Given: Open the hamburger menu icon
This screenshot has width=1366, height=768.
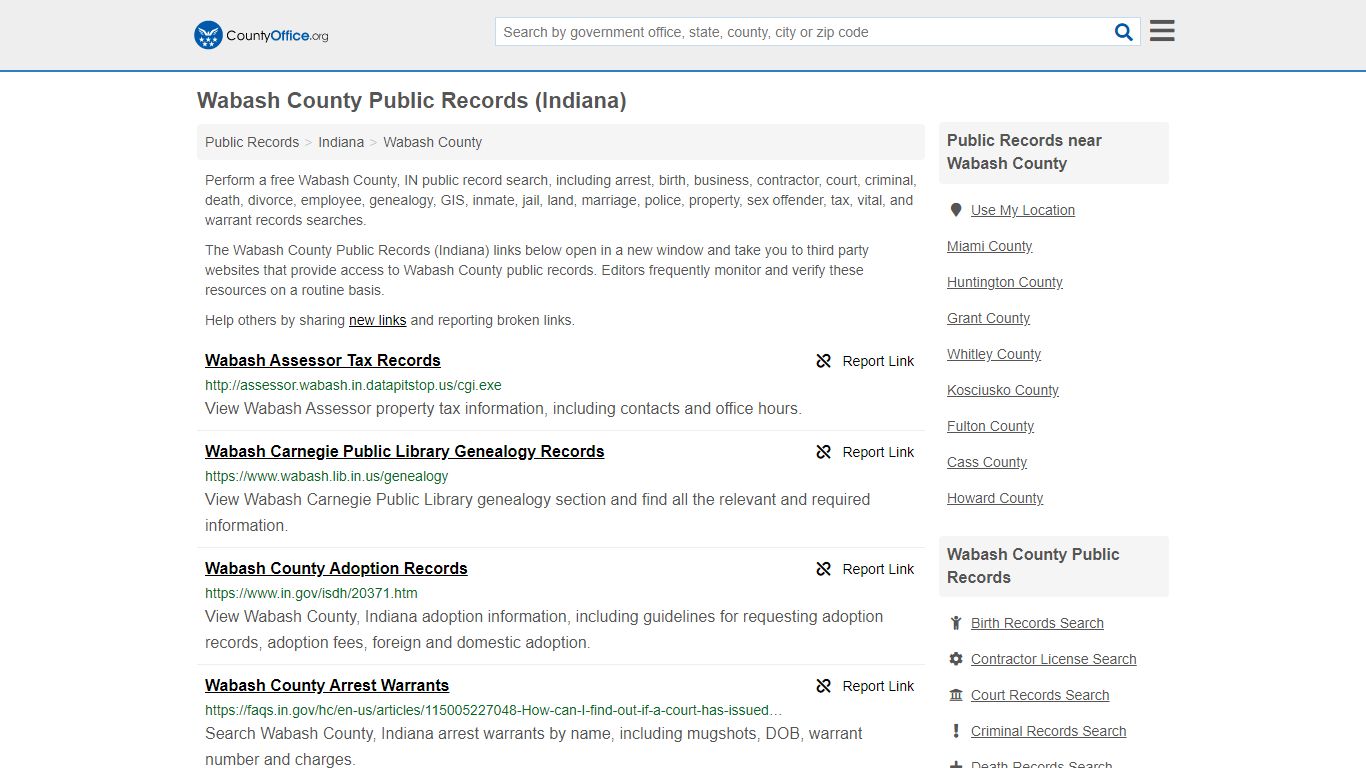Looking at the screenshot, I should pos(1162,31).
